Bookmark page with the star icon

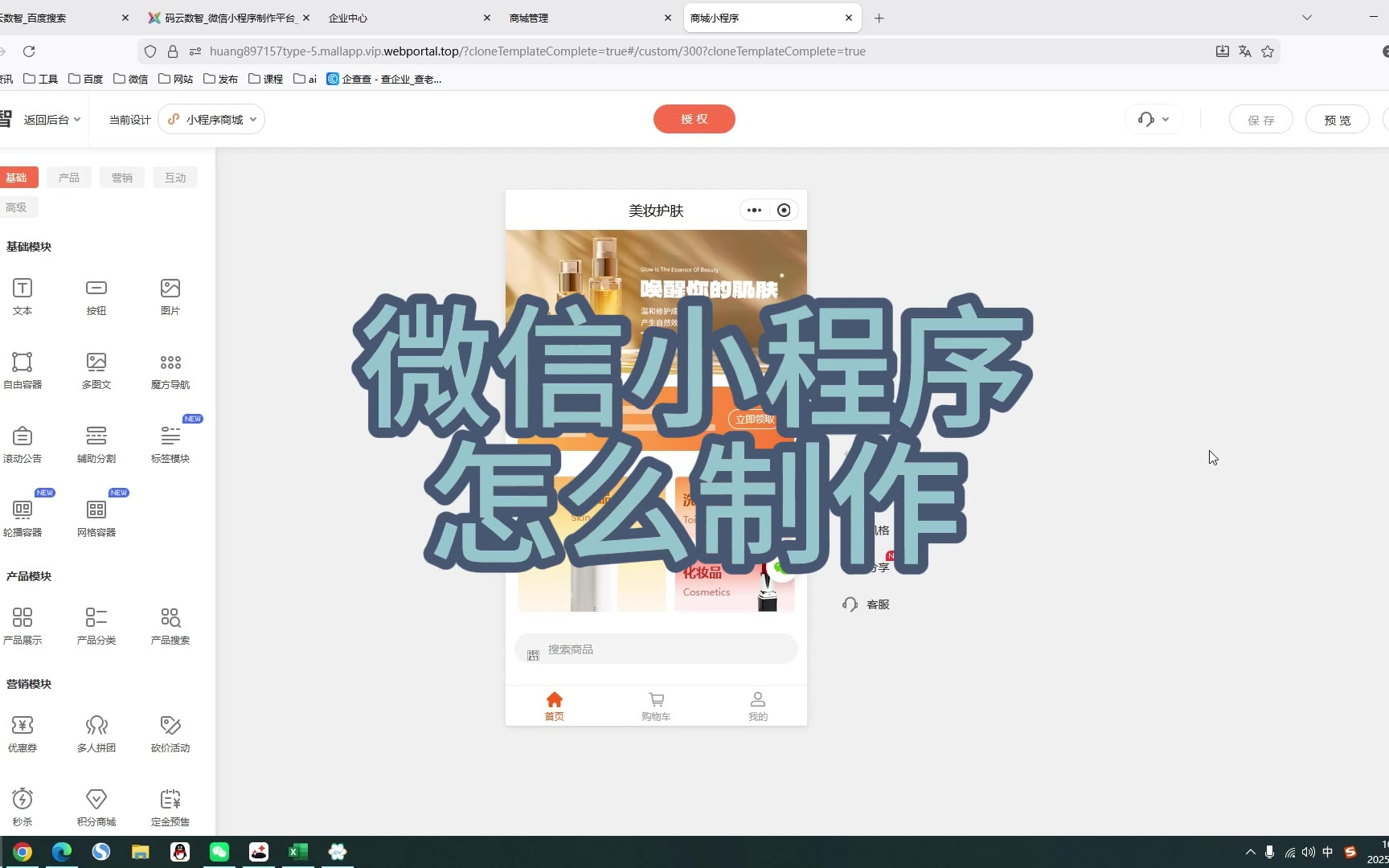pyautogui.click(x=1268, y=51)
